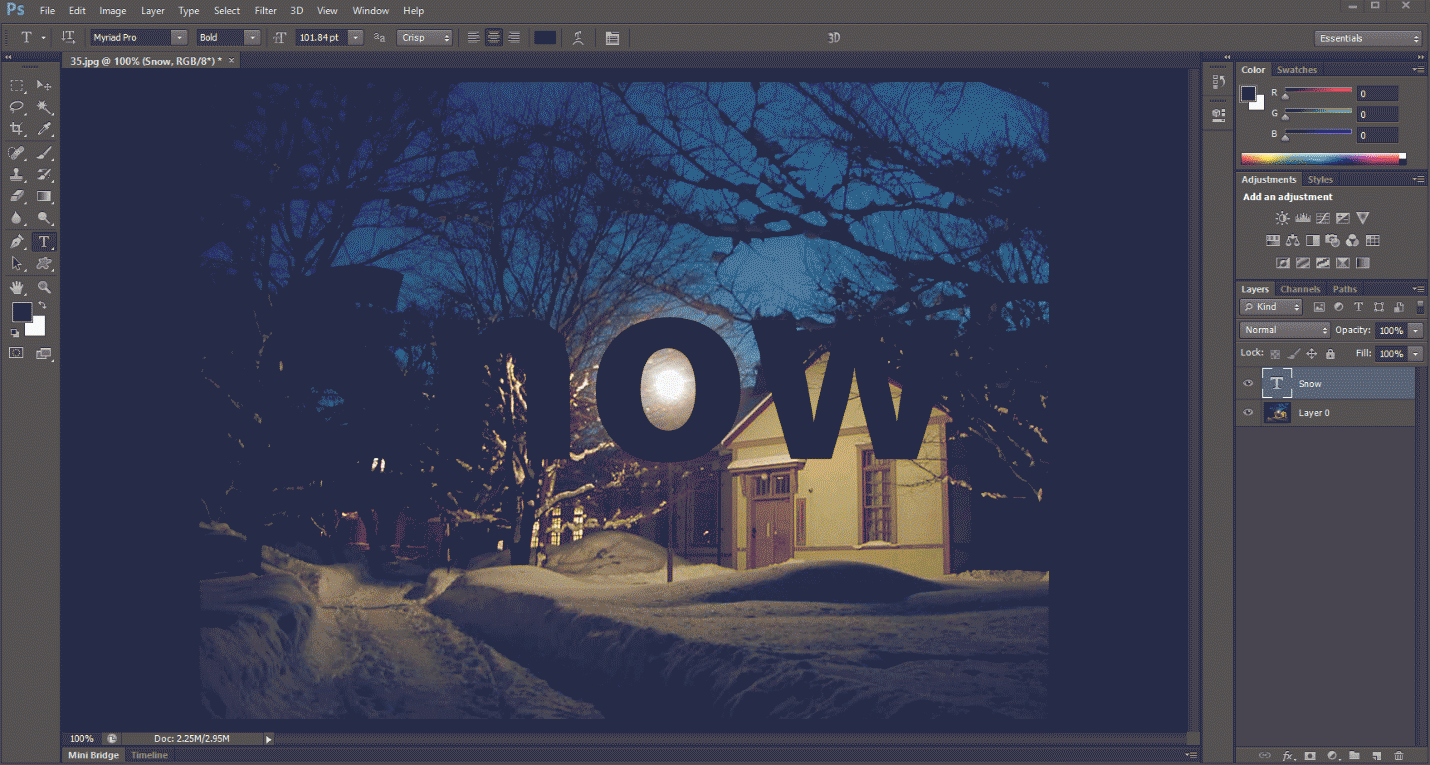Select the Zoom tool in the toolbar
This screenshot has width=1430, height=765.
click(x=45, y=287)
